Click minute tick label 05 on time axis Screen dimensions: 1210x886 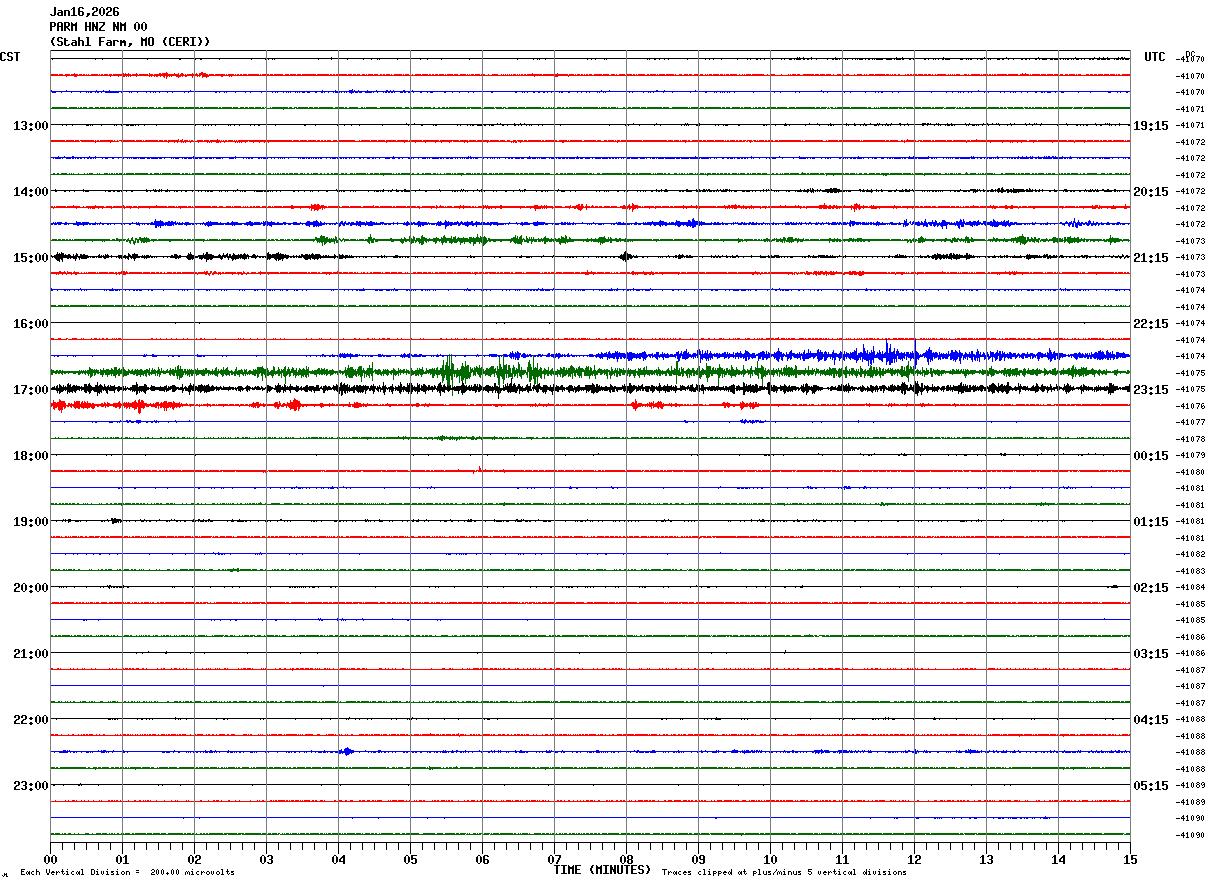coord(410,860)
